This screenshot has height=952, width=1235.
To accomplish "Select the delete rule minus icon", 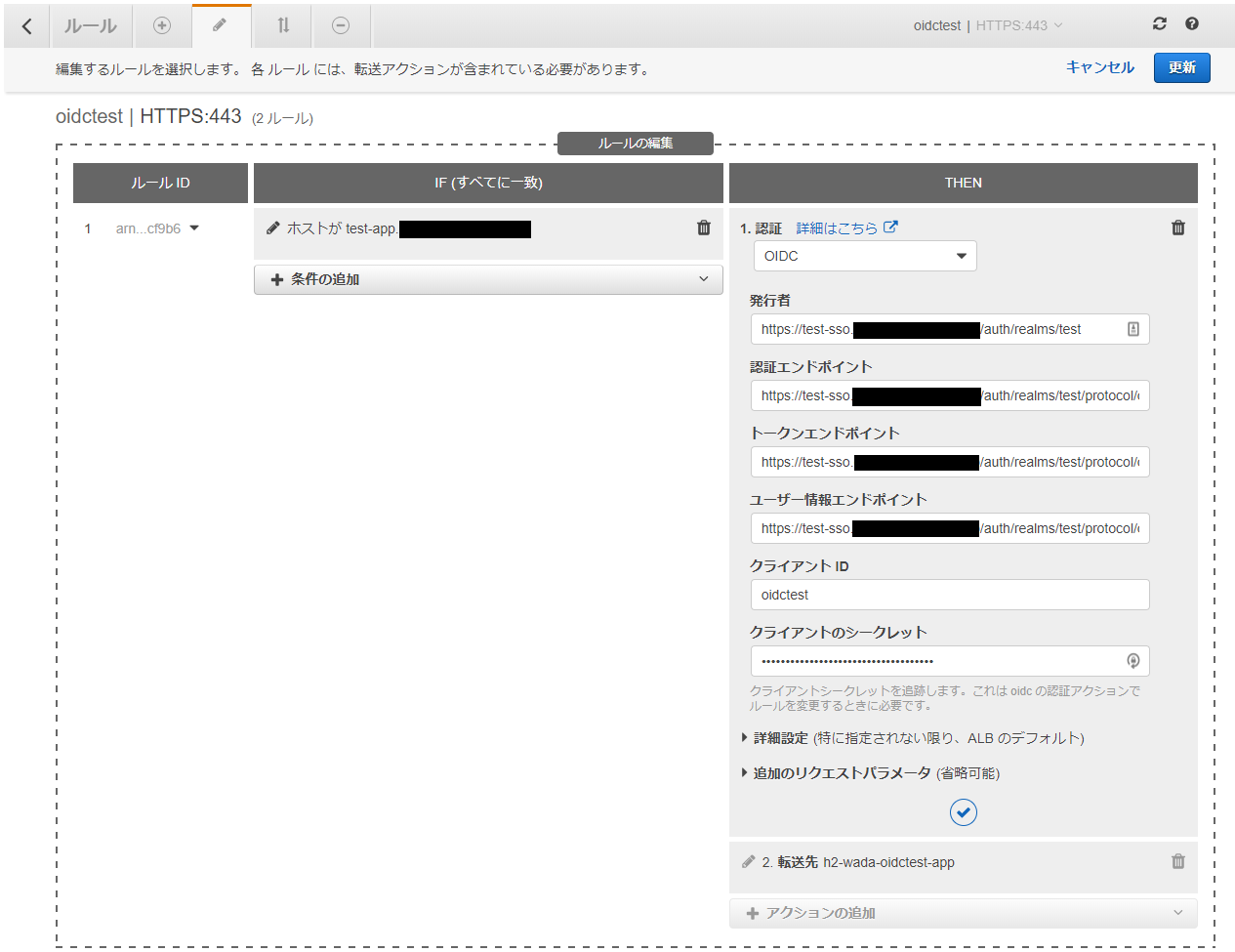I will [x=341, y=25].
